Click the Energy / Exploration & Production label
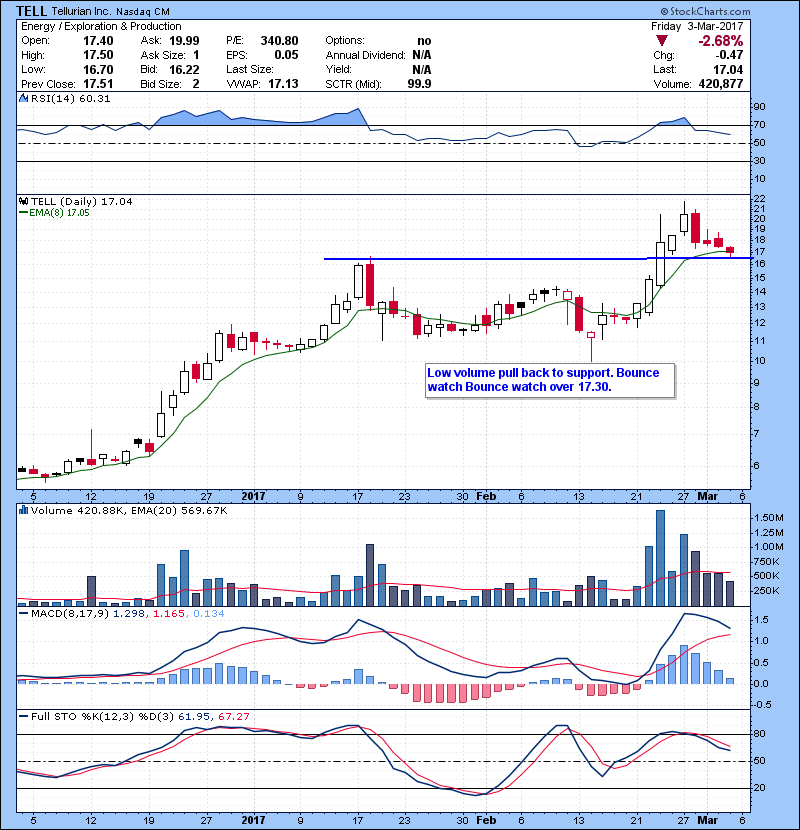Viewport: 800px width, 830px height. point(101,26)
